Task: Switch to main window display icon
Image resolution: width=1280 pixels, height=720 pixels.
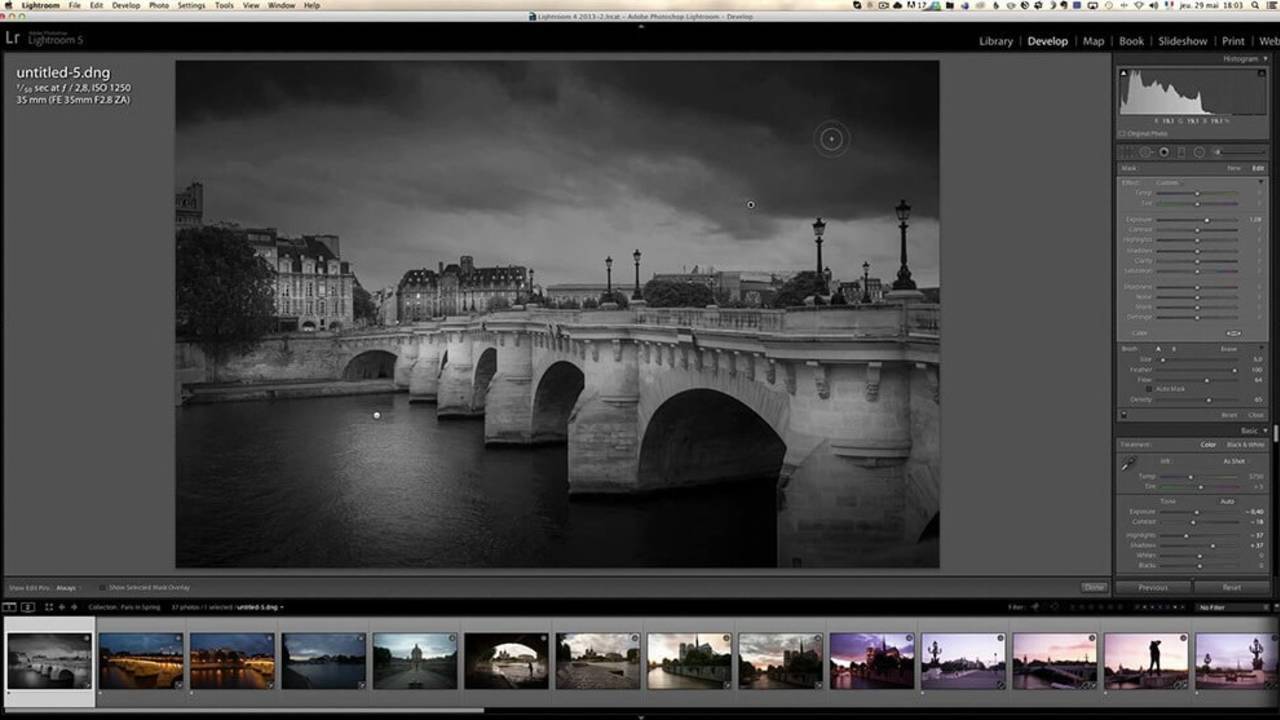Action: [x=10, y=607]
